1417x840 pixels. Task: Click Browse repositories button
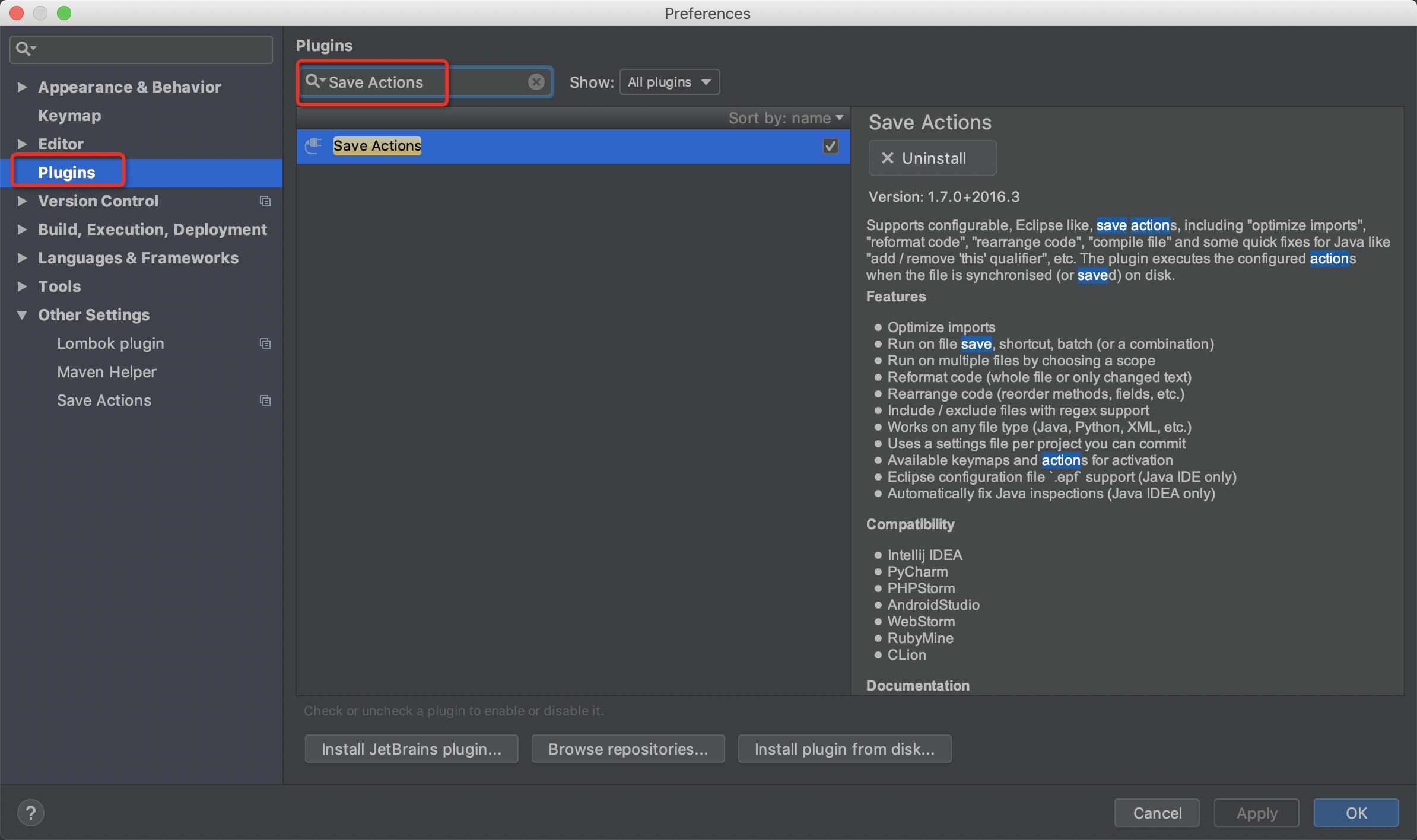(628, 749)
